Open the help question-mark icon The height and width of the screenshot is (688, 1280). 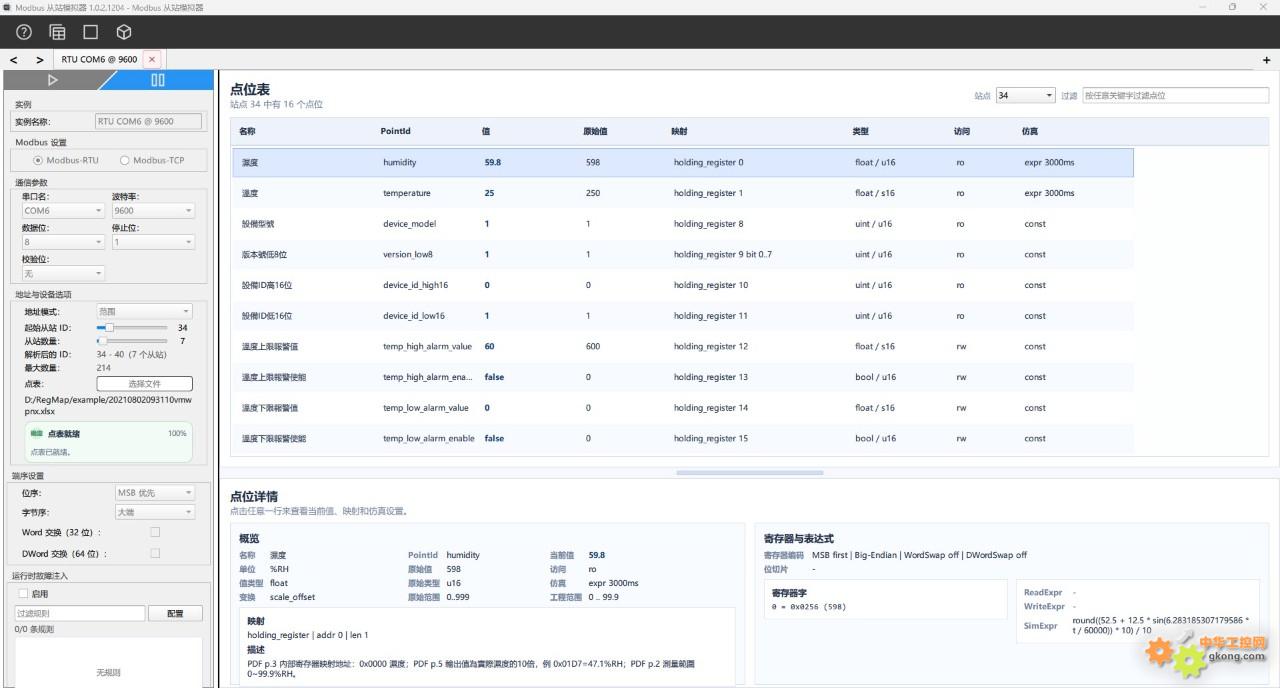[x=24, y=32]
